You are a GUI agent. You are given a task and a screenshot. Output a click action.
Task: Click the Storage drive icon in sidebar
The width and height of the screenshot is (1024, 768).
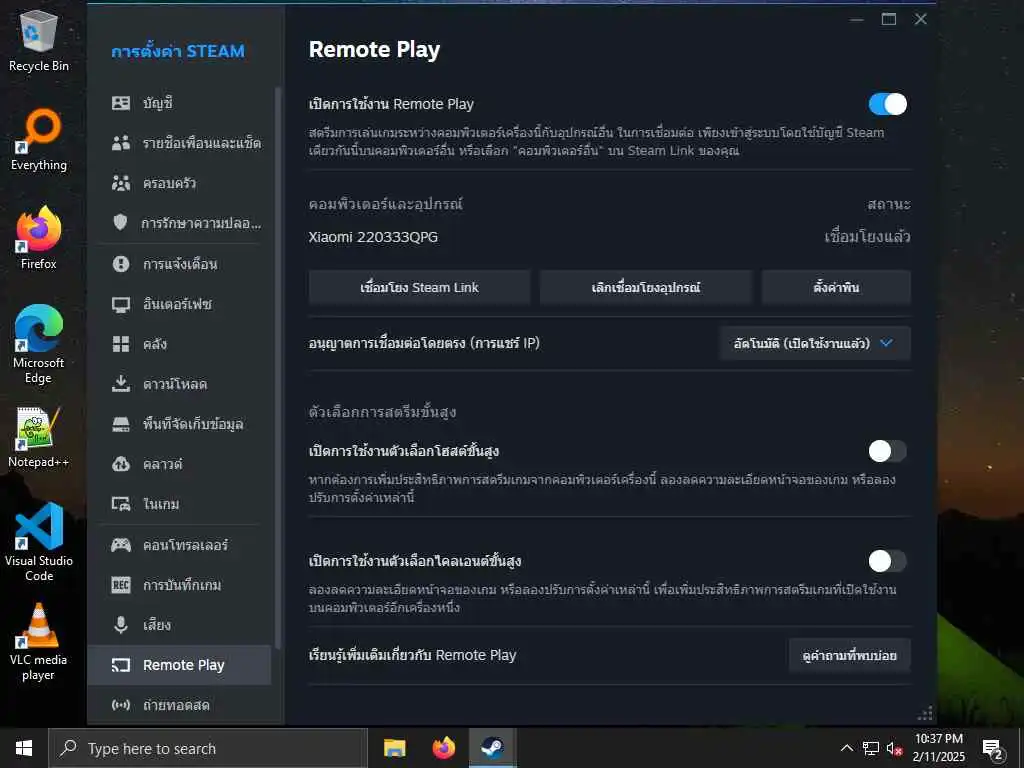click(x=121, y=424)
